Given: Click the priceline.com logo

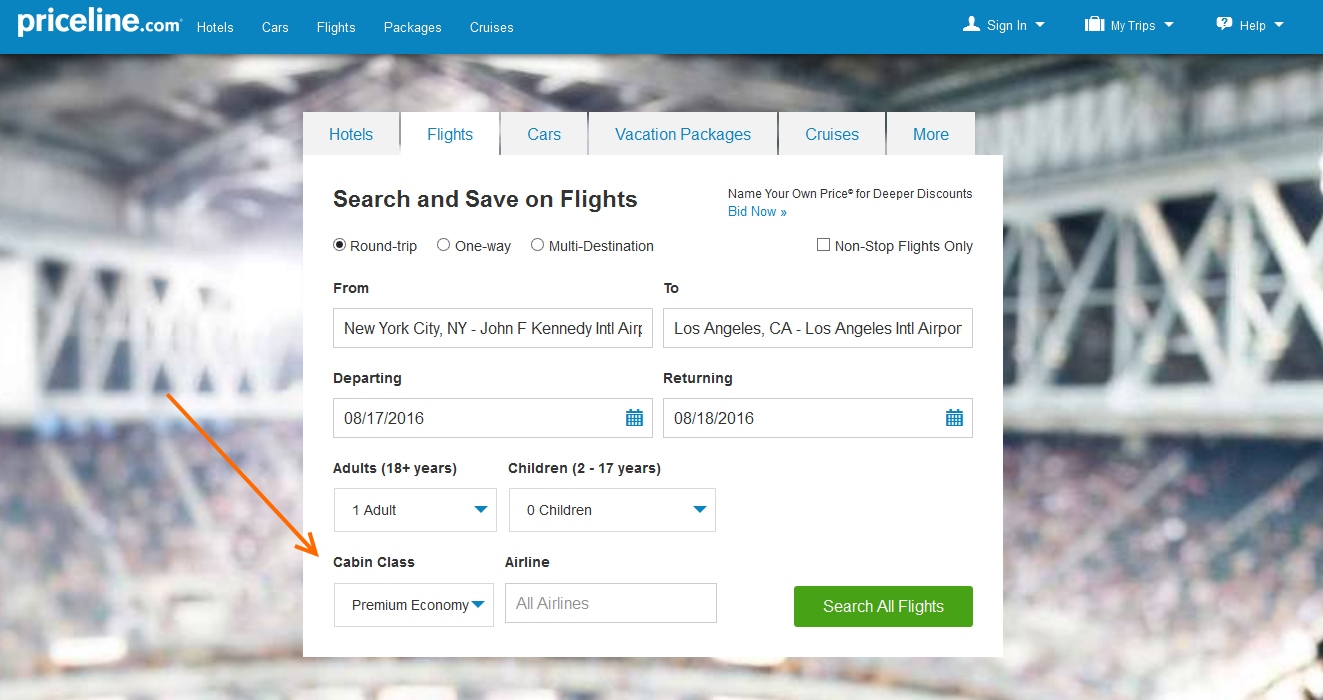Looking at the screenshot, I should tap(99, 24).
